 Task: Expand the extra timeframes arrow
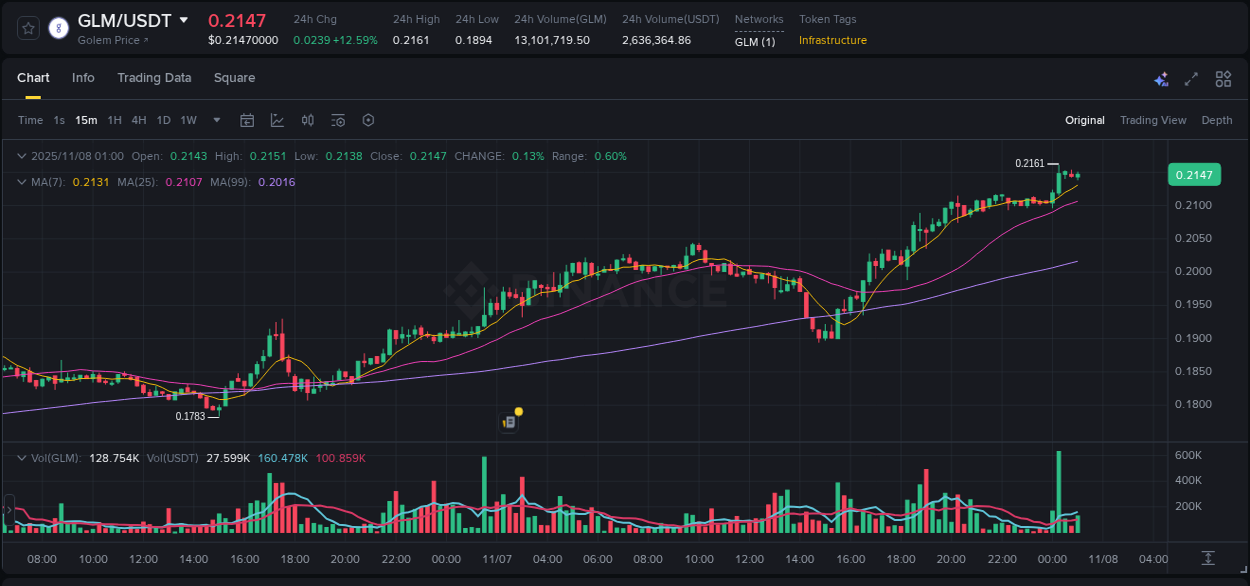[x=215, y=120]
